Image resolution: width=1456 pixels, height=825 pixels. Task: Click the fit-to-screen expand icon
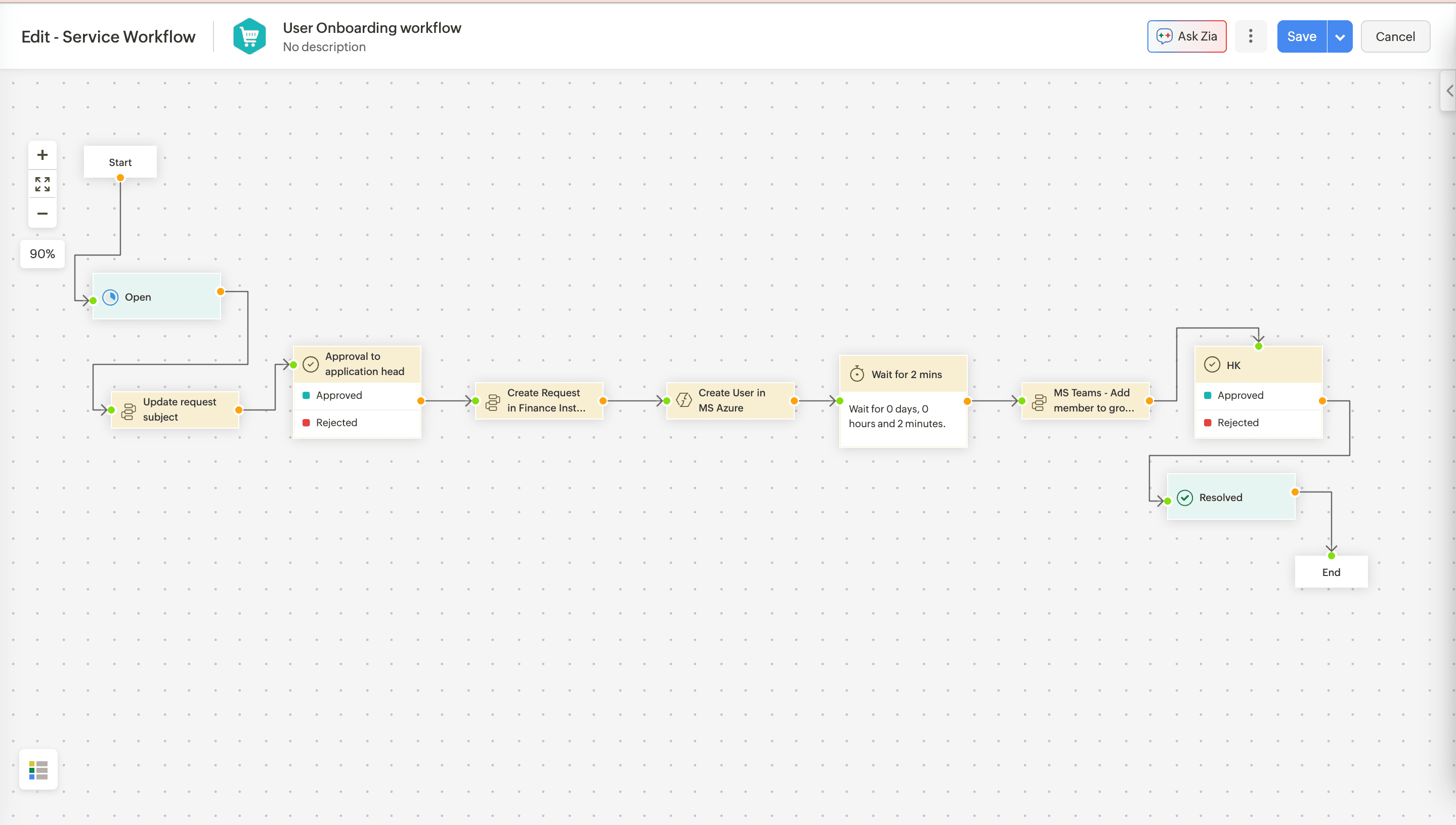[42, 184]
